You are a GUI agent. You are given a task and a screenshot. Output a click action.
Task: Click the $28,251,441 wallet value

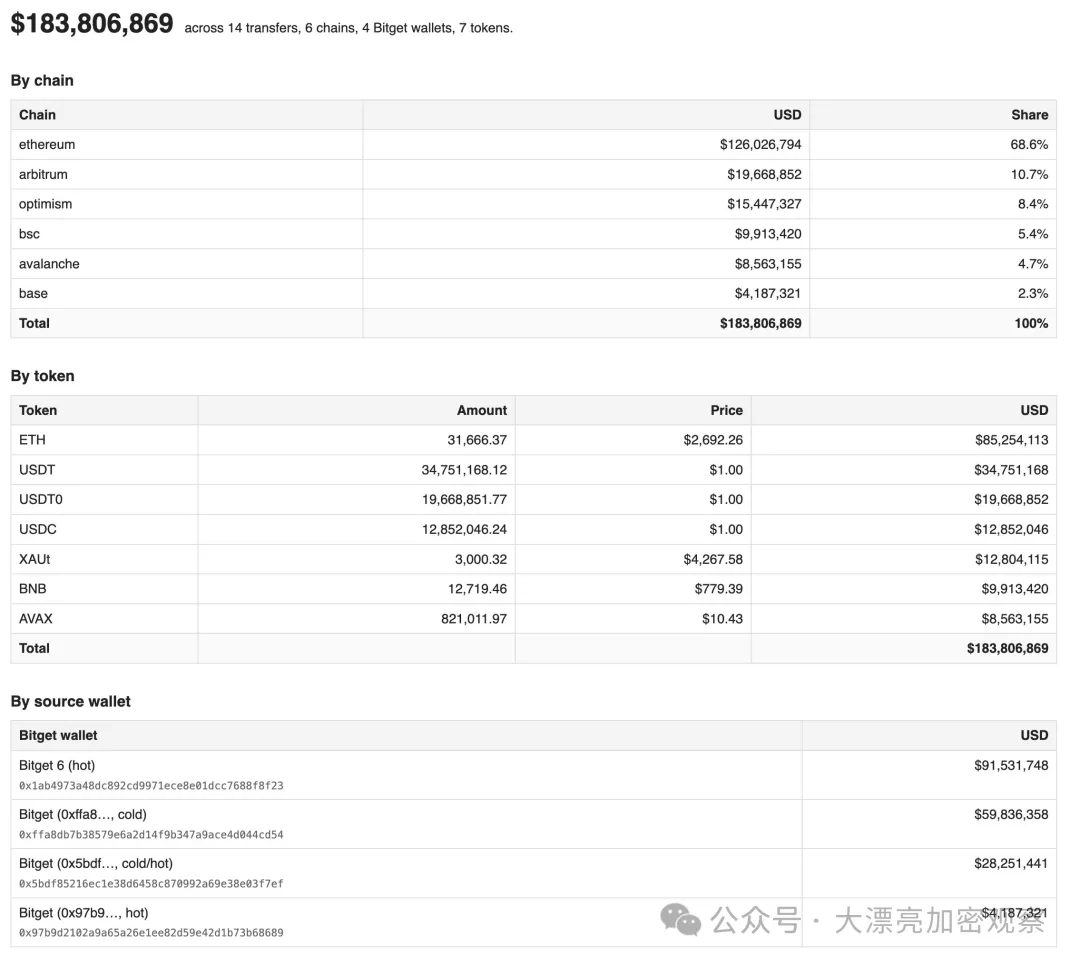coord(1011,863)
